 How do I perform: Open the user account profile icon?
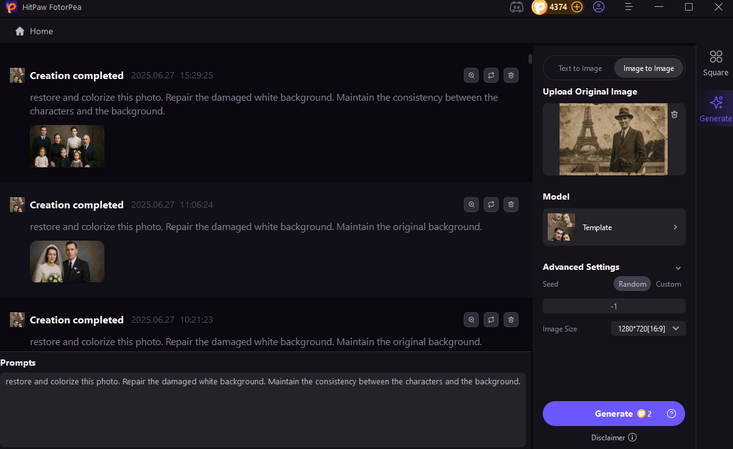click(x=599, y=7)
